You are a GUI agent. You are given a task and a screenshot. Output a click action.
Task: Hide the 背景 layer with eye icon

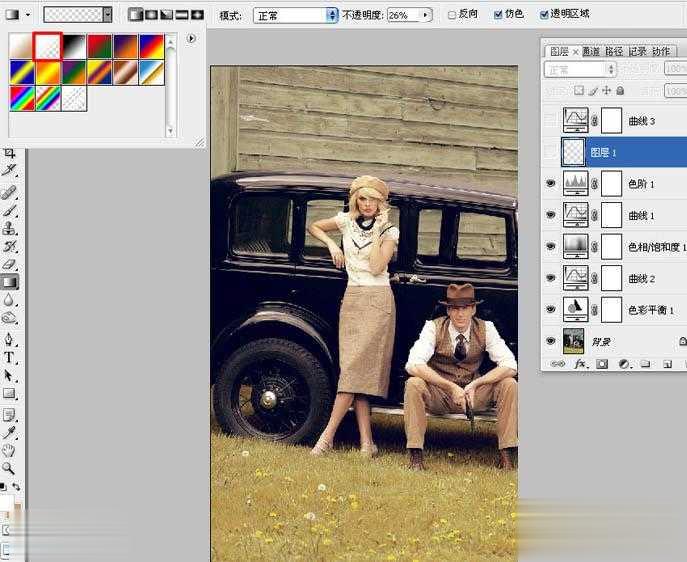click(551, 341)
